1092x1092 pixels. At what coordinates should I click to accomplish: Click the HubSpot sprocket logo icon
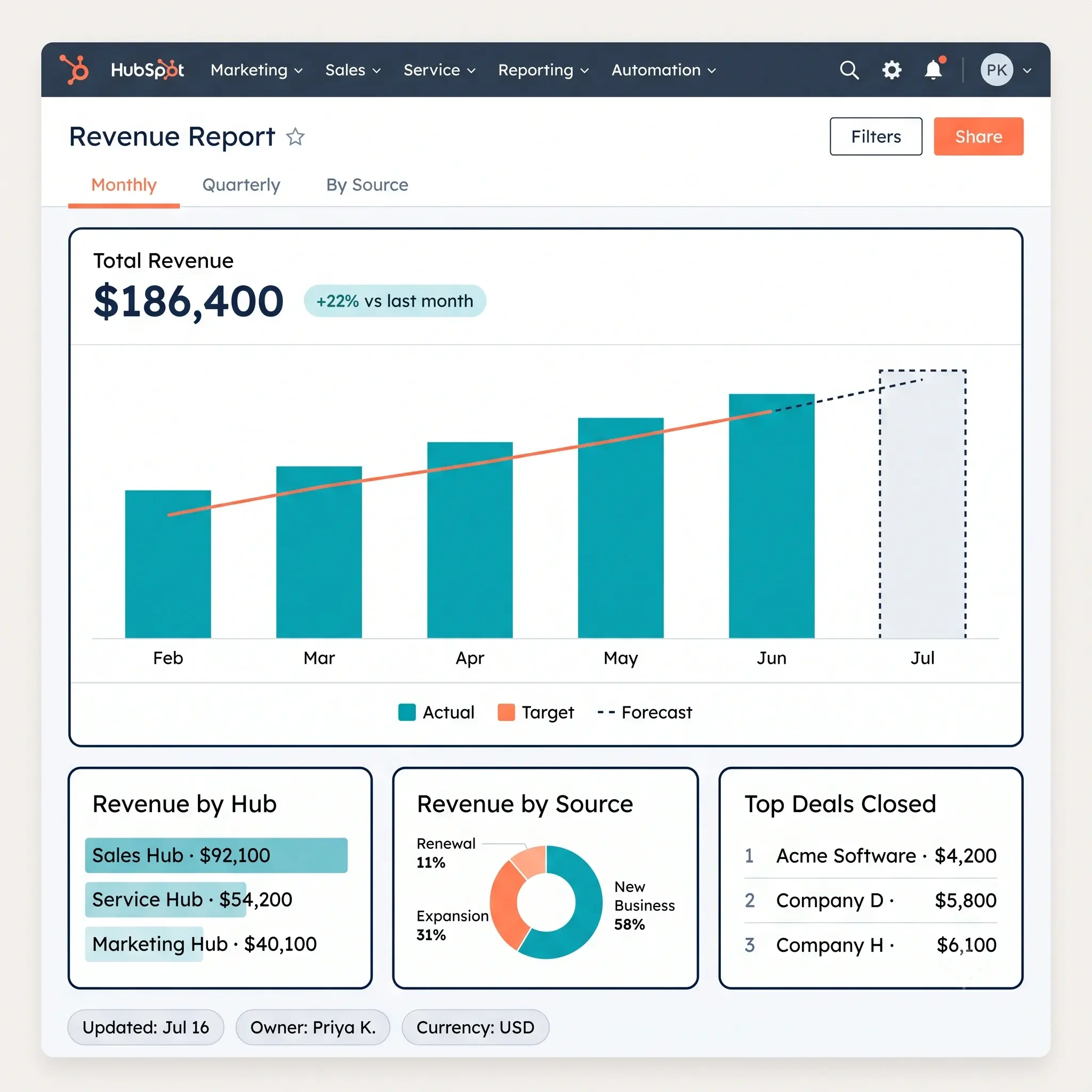(x=75, y=69)
